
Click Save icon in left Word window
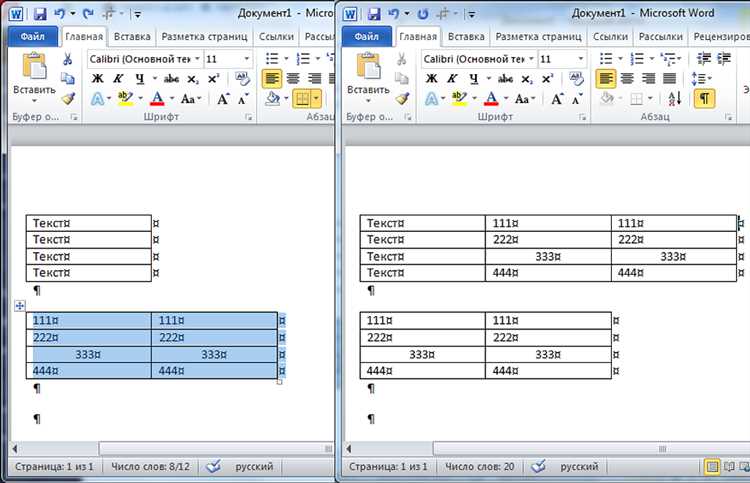40,14
